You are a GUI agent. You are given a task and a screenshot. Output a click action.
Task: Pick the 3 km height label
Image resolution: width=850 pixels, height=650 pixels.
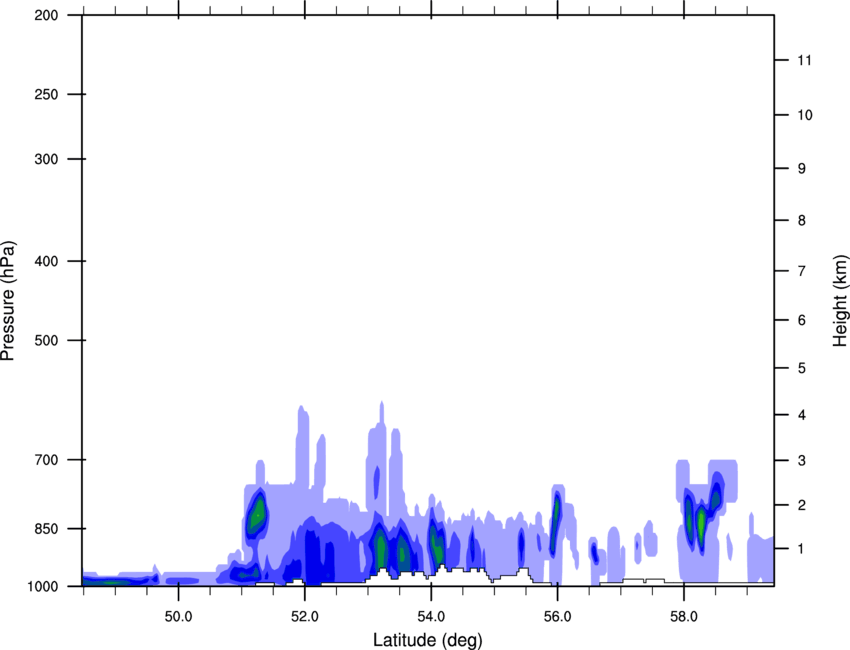coord(802,461)
